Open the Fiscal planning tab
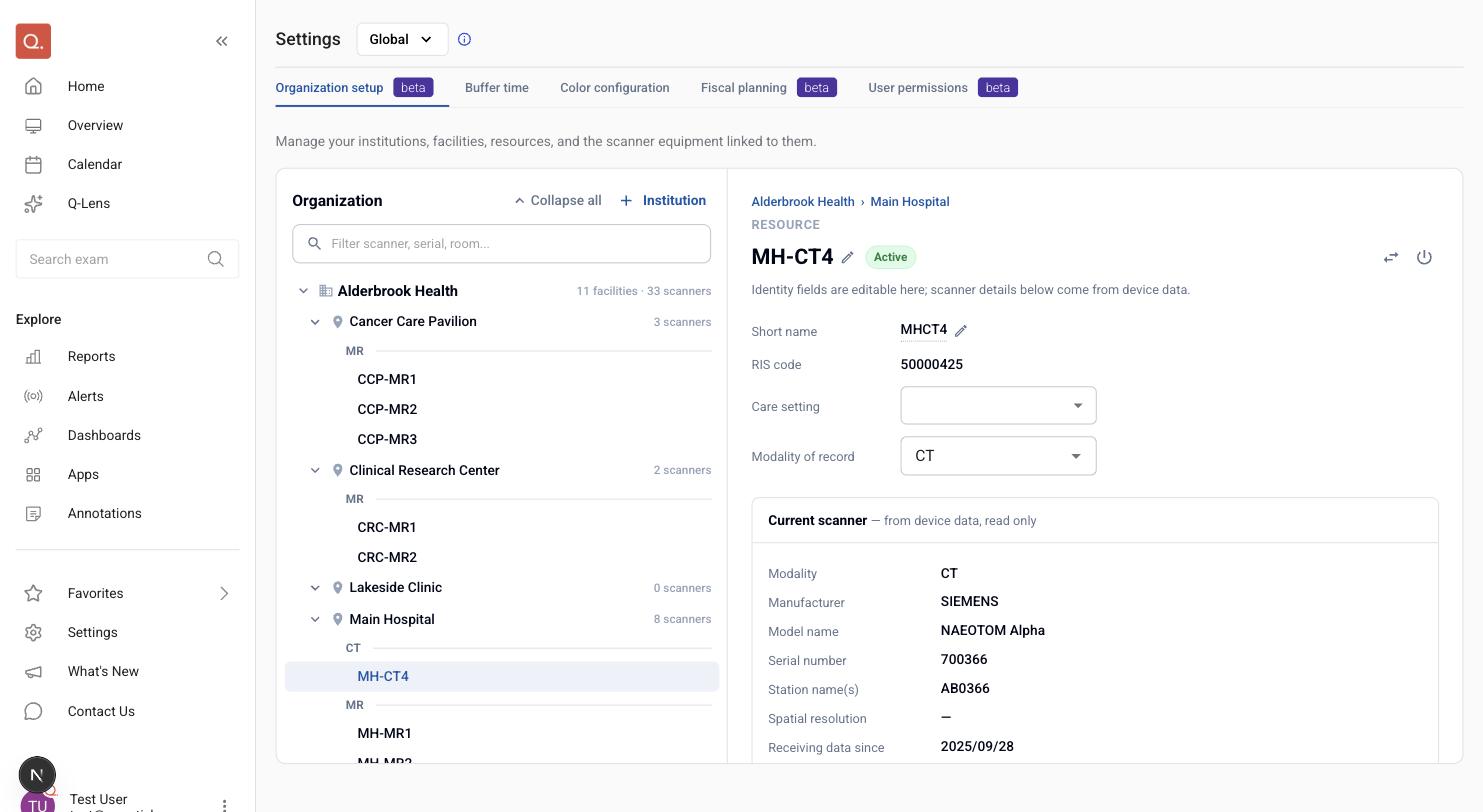Image resolution: width=1483 pixels, height=812 pixels. [769, 88]
